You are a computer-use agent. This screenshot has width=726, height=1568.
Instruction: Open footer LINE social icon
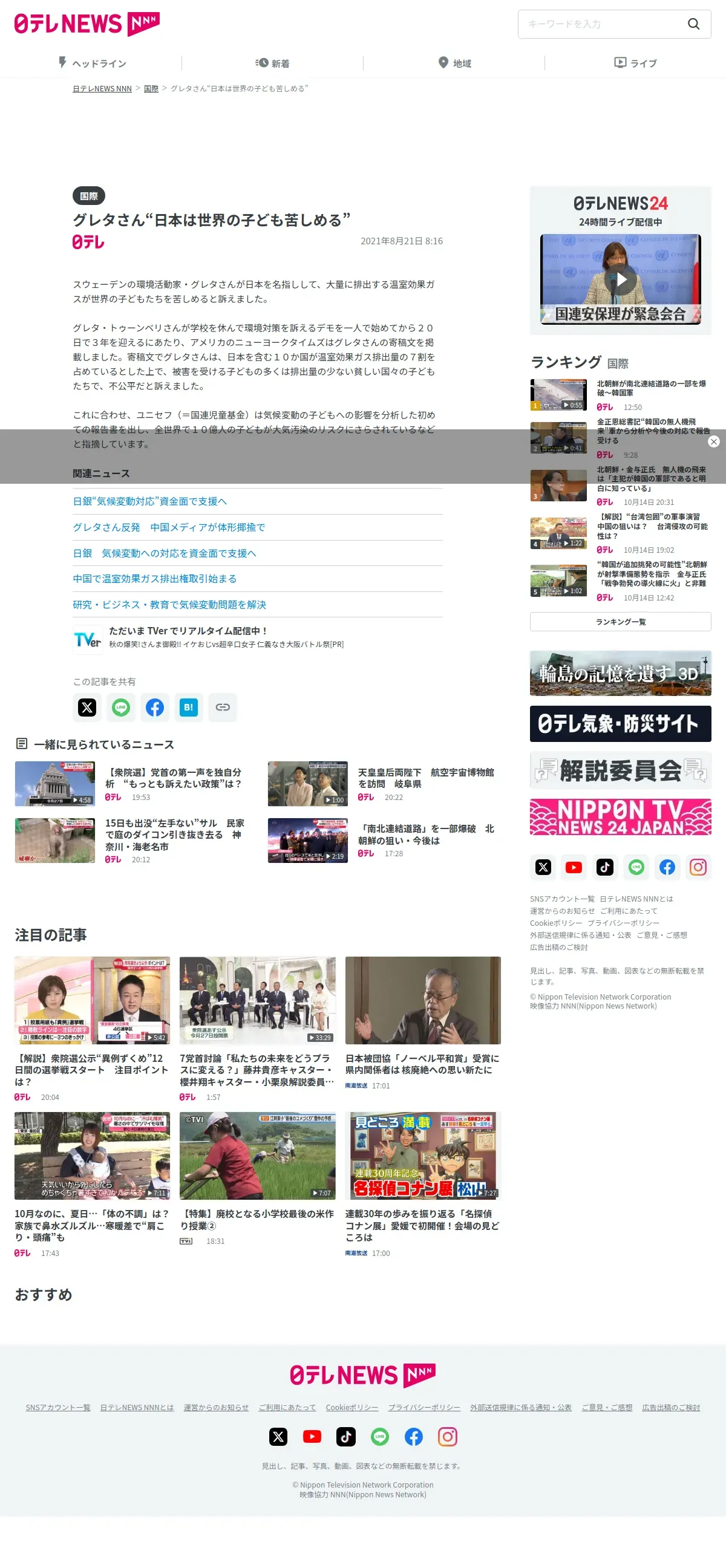click(380, 1437)
